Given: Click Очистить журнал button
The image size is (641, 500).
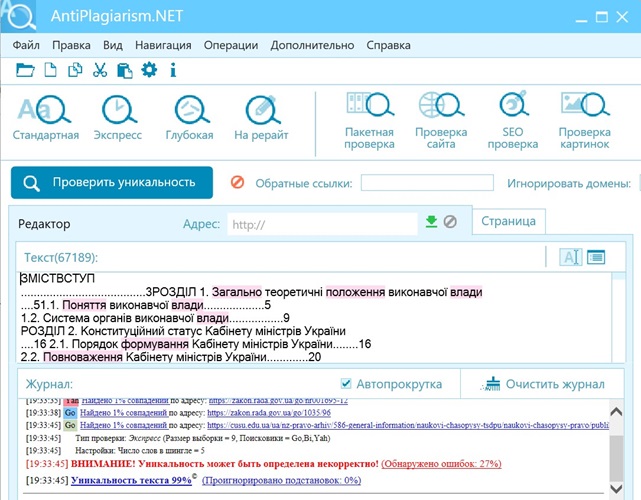Looking at the screenshot, I should pos(543,384).
